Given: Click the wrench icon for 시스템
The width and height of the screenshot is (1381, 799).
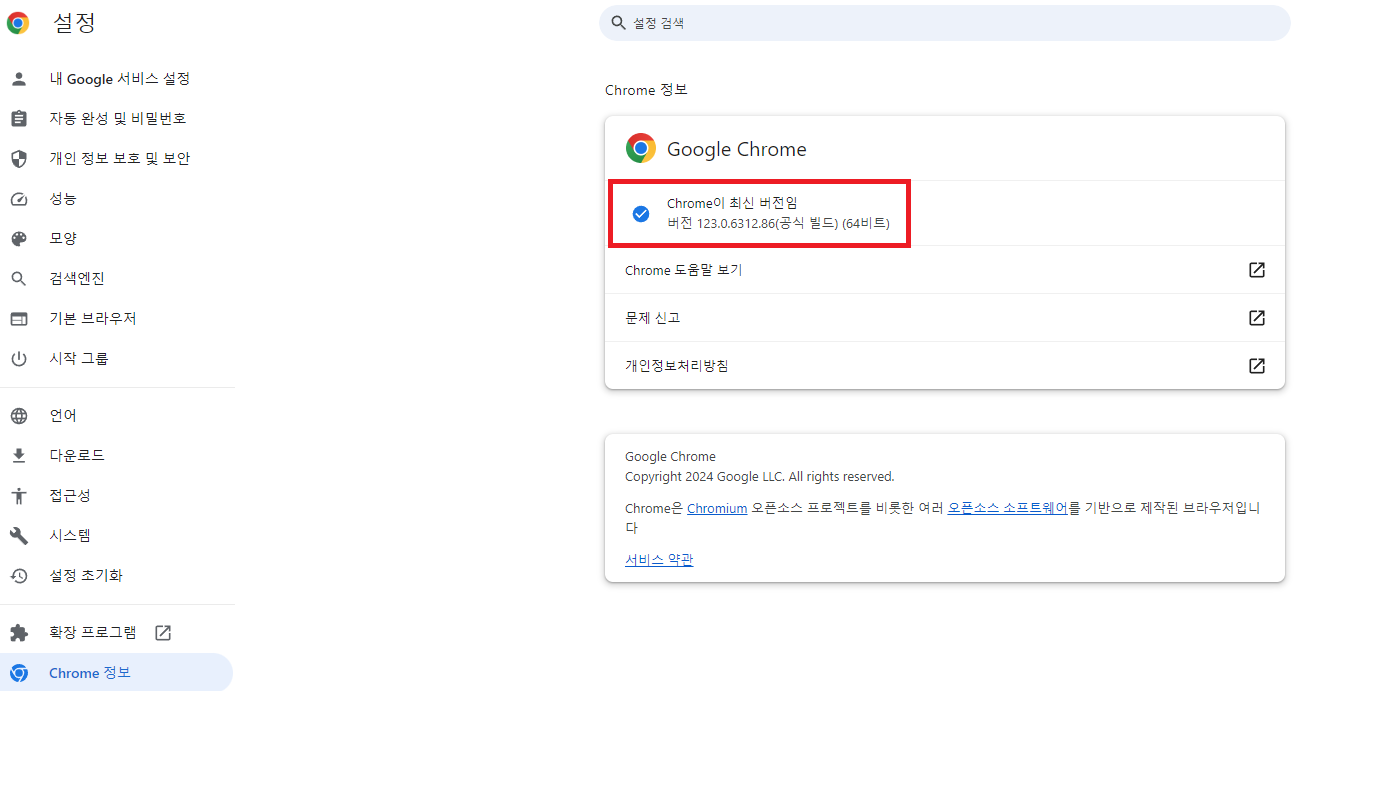Looking at the screenshot, I should 19,536.
